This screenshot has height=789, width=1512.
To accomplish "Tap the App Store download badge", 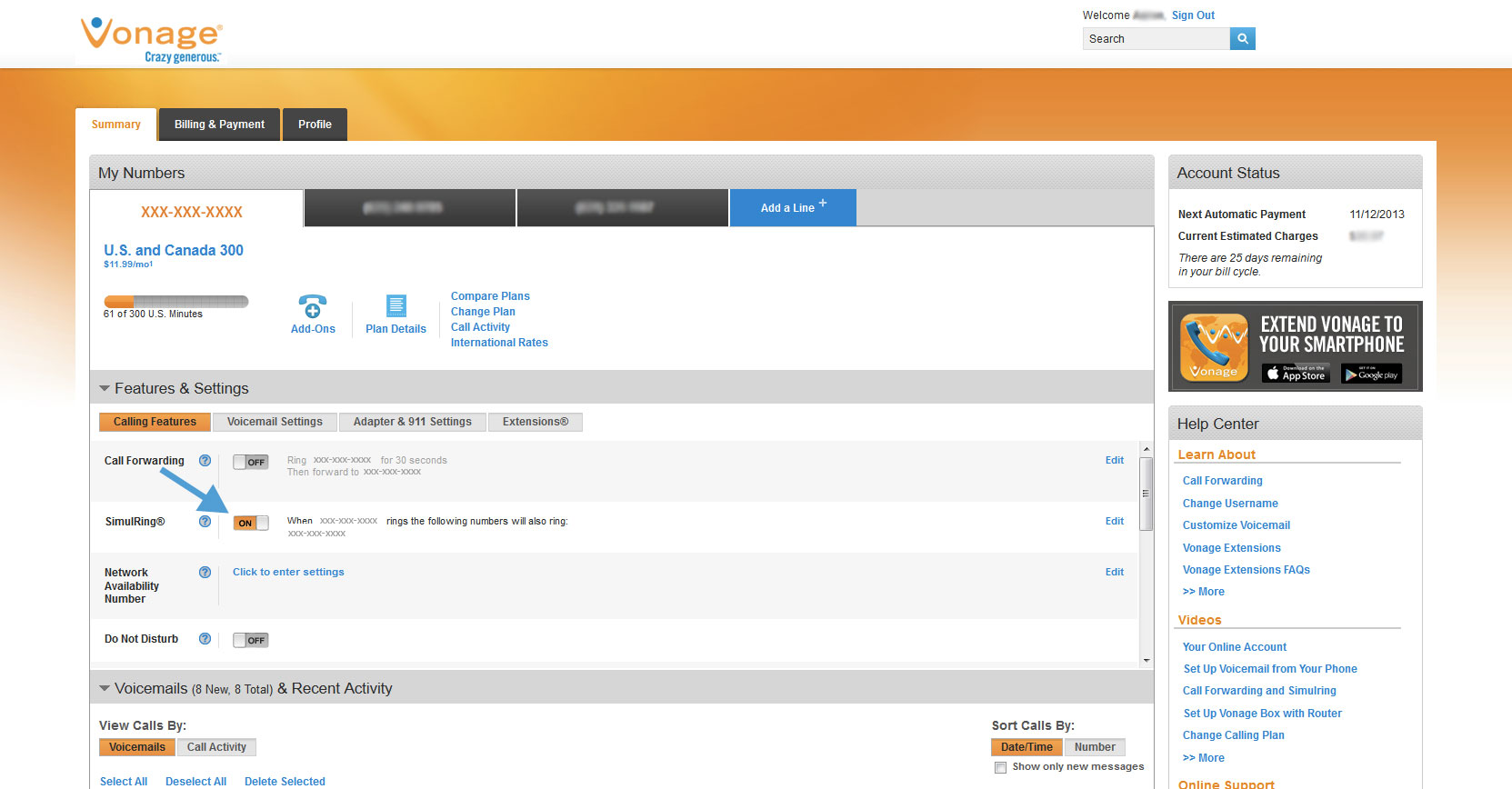I will pos(1297,374).
